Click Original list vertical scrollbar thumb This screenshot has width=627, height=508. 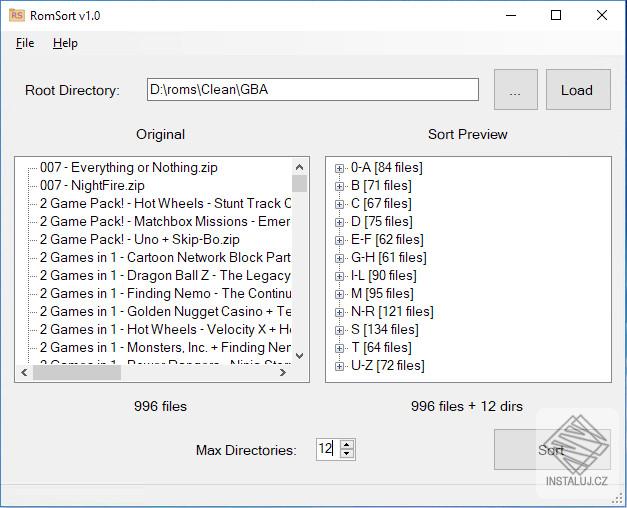300,184
